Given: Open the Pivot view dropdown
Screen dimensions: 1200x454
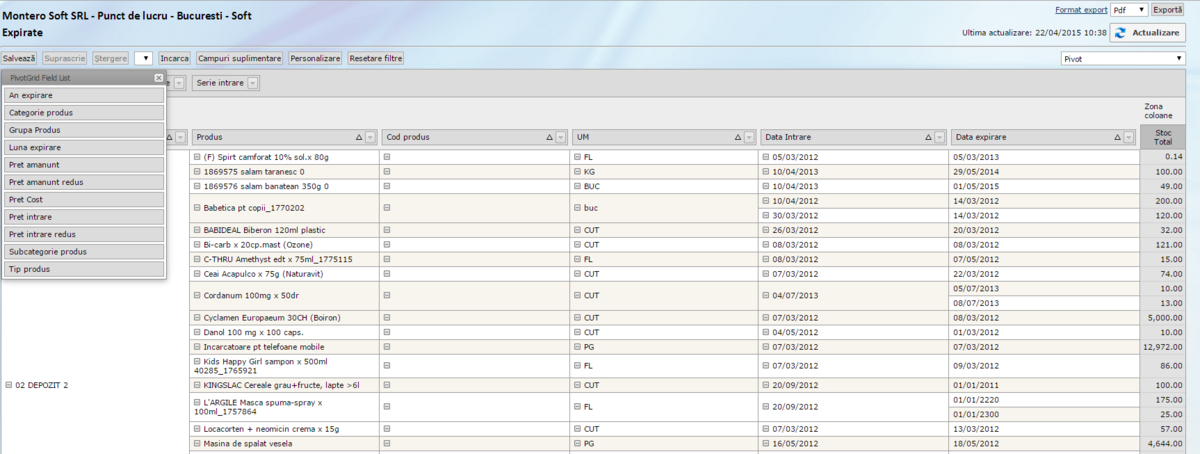Looking at the screenshot, I should pyautogui.click(x=1180, y=59).
